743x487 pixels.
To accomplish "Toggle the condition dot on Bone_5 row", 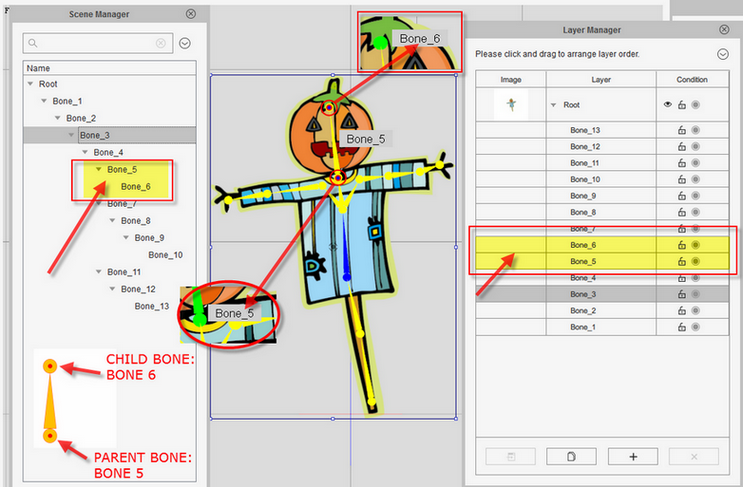I will pos(695,262).
